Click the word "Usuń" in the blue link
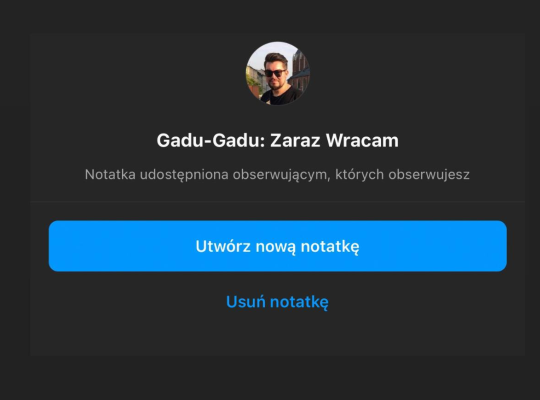The width and height of the screenshot is (540, 400). point(246,302)
